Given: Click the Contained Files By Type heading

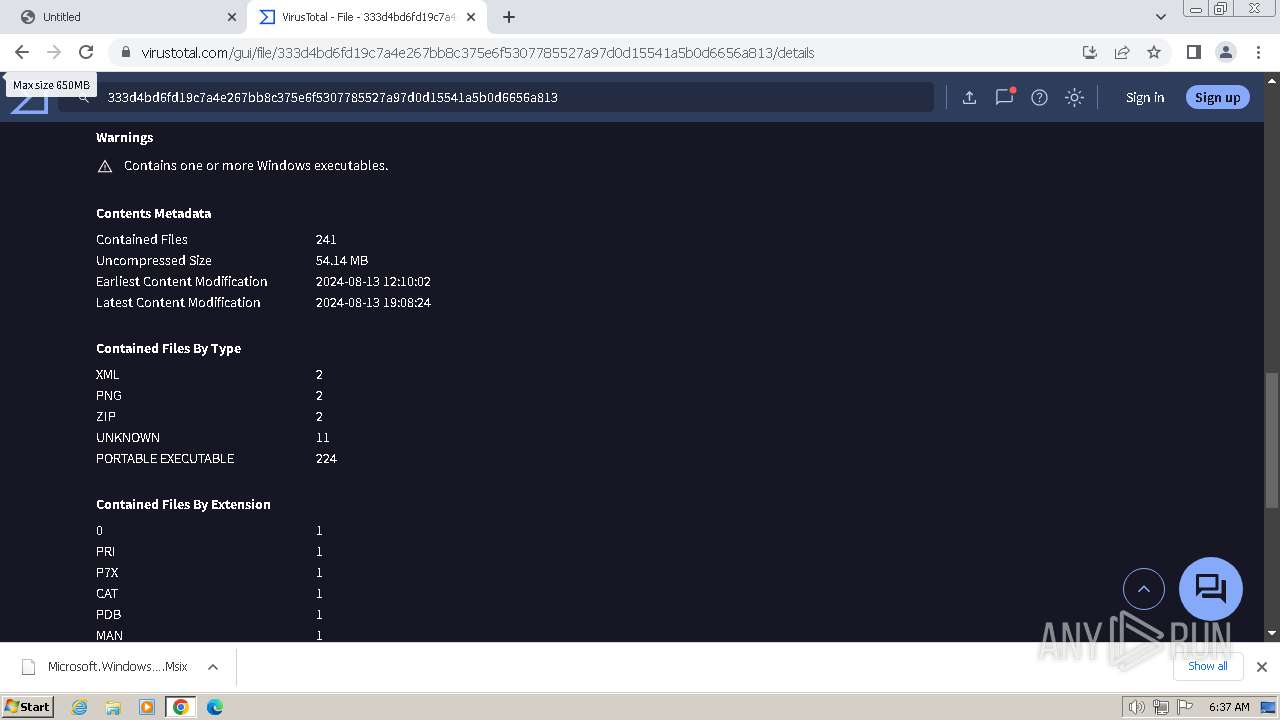Looking at the screenshot, I should pos(168,348).
